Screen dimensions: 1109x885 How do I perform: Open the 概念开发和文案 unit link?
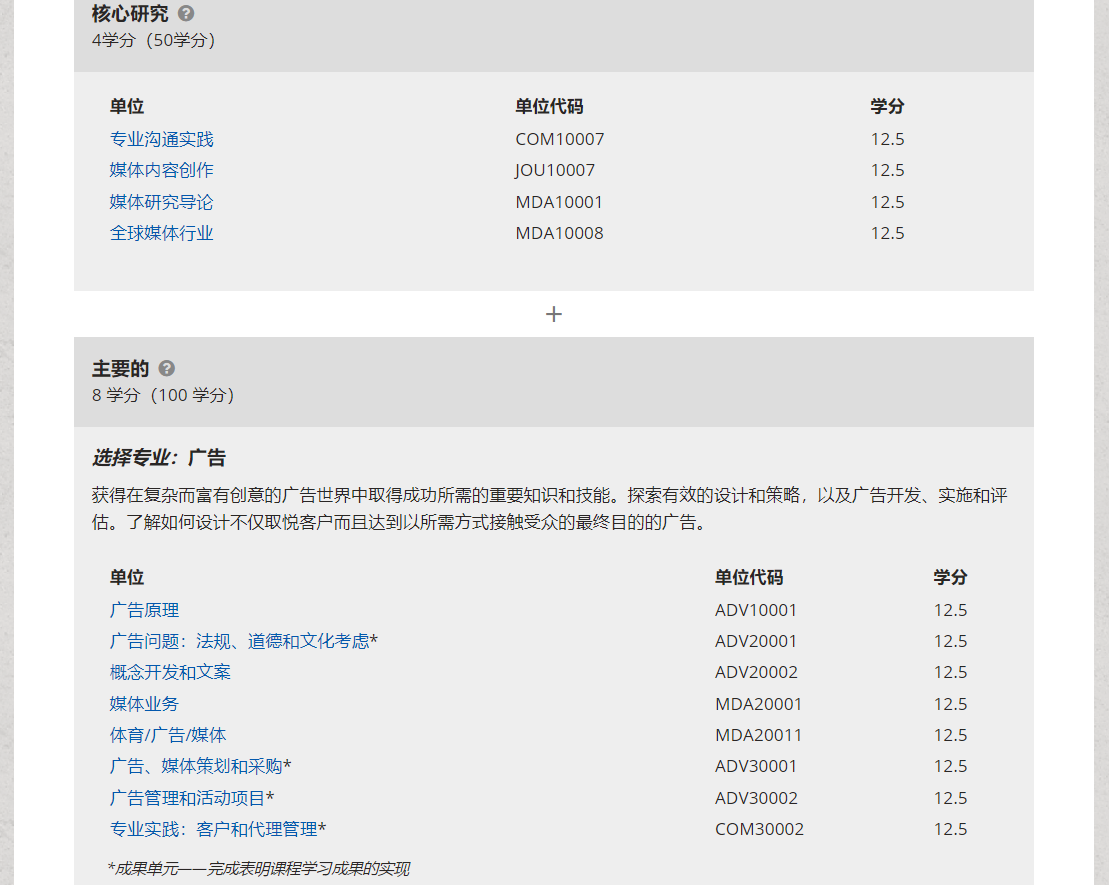point(170,672)
